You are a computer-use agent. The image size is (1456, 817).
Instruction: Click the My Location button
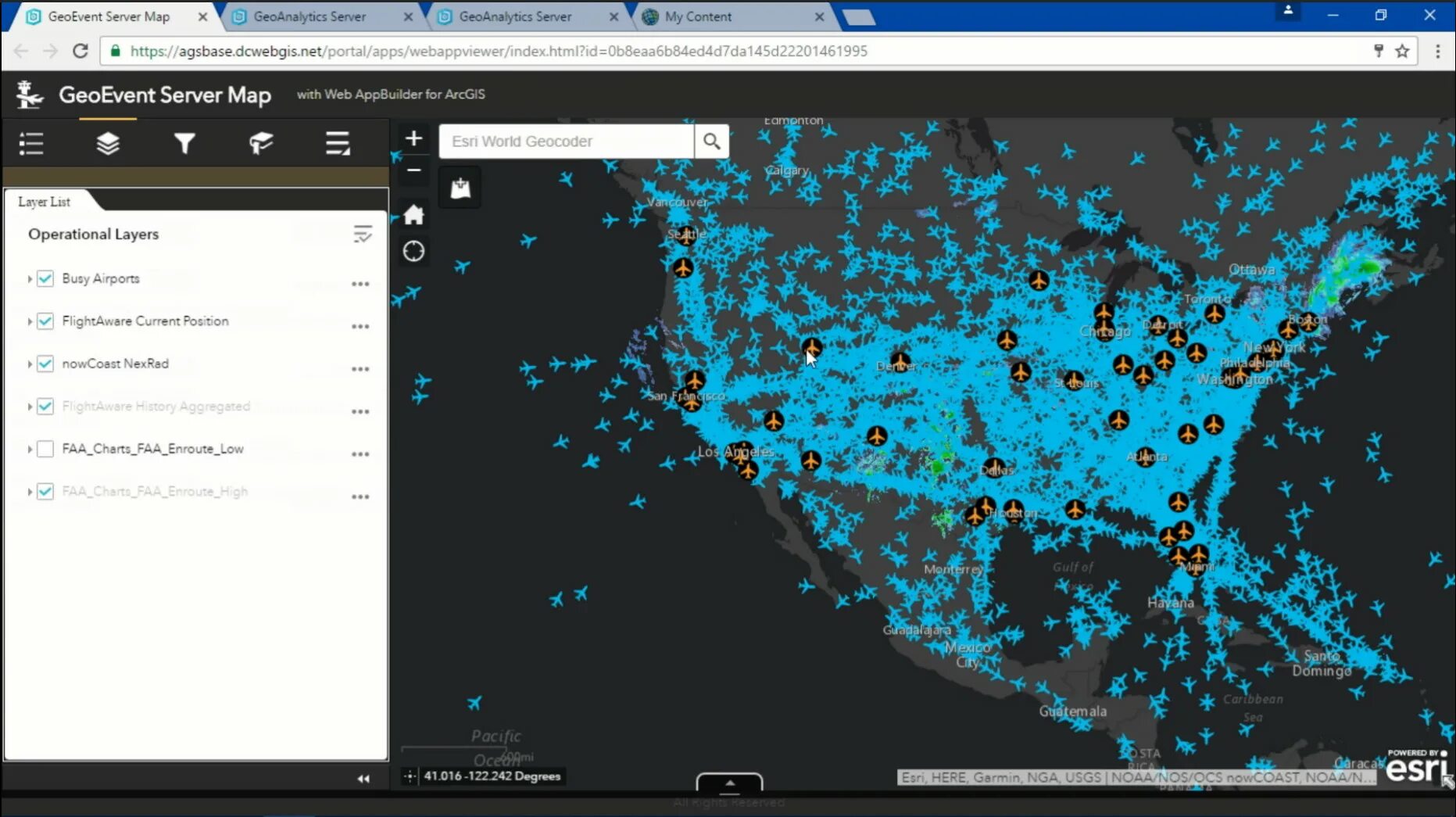tap(413, 252)
